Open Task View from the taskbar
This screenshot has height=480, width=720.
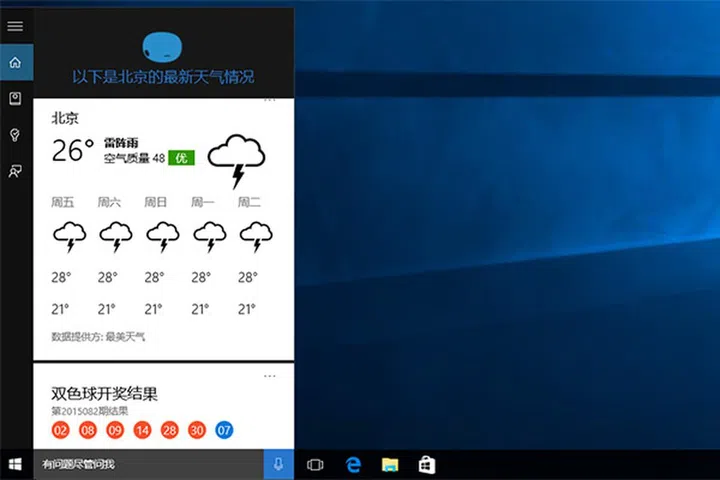click(315, 465)
